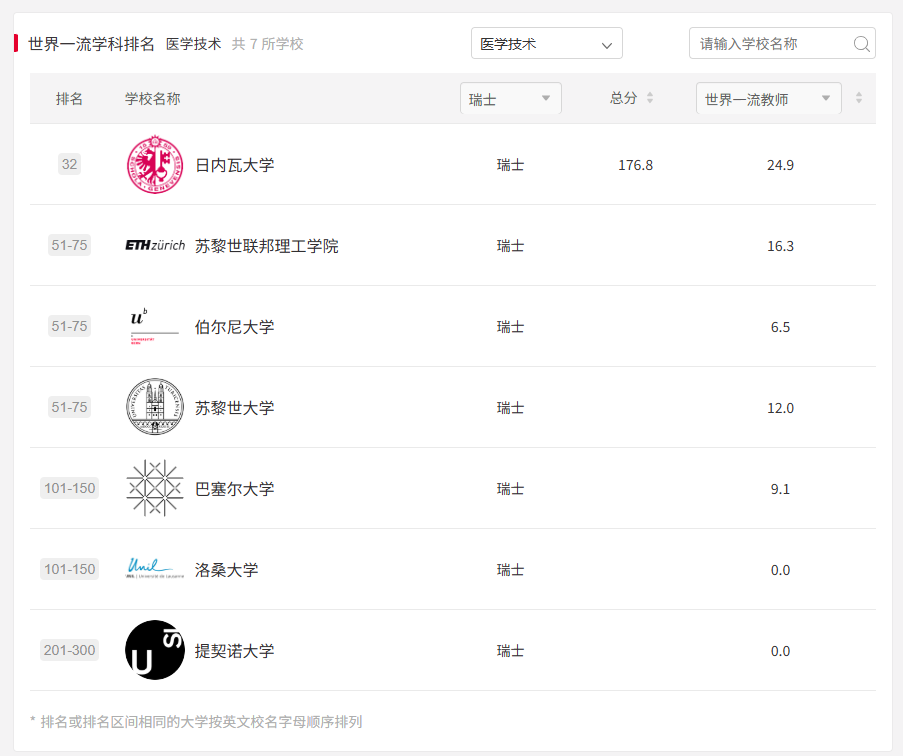Open 提契诺大学 link
This screenshot has width=903, height=756.
tap(234, 651)
